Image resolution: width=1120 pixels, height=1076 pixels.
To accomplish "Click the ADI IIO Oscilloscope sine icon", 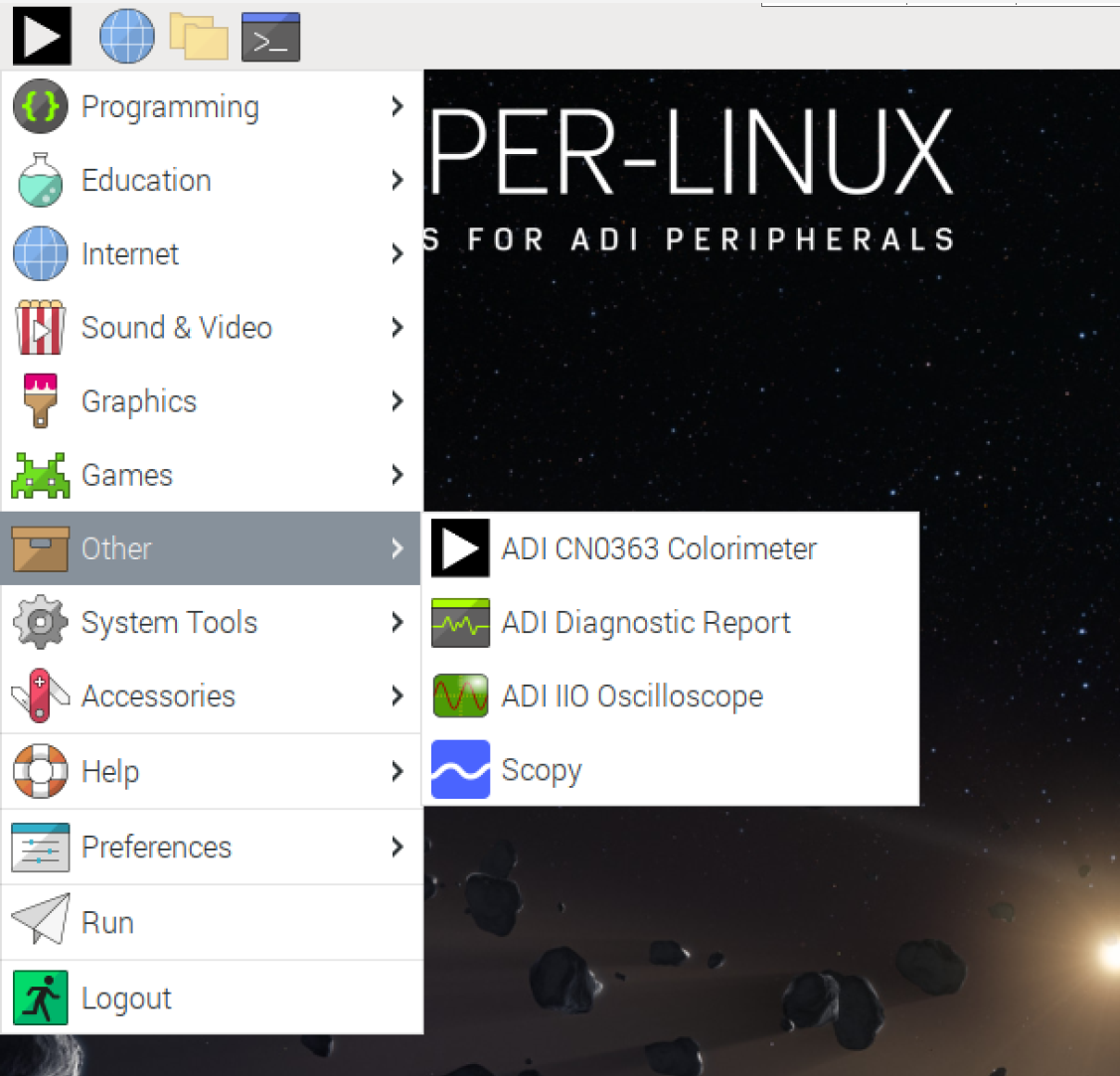I will click(x=461, y=695).
